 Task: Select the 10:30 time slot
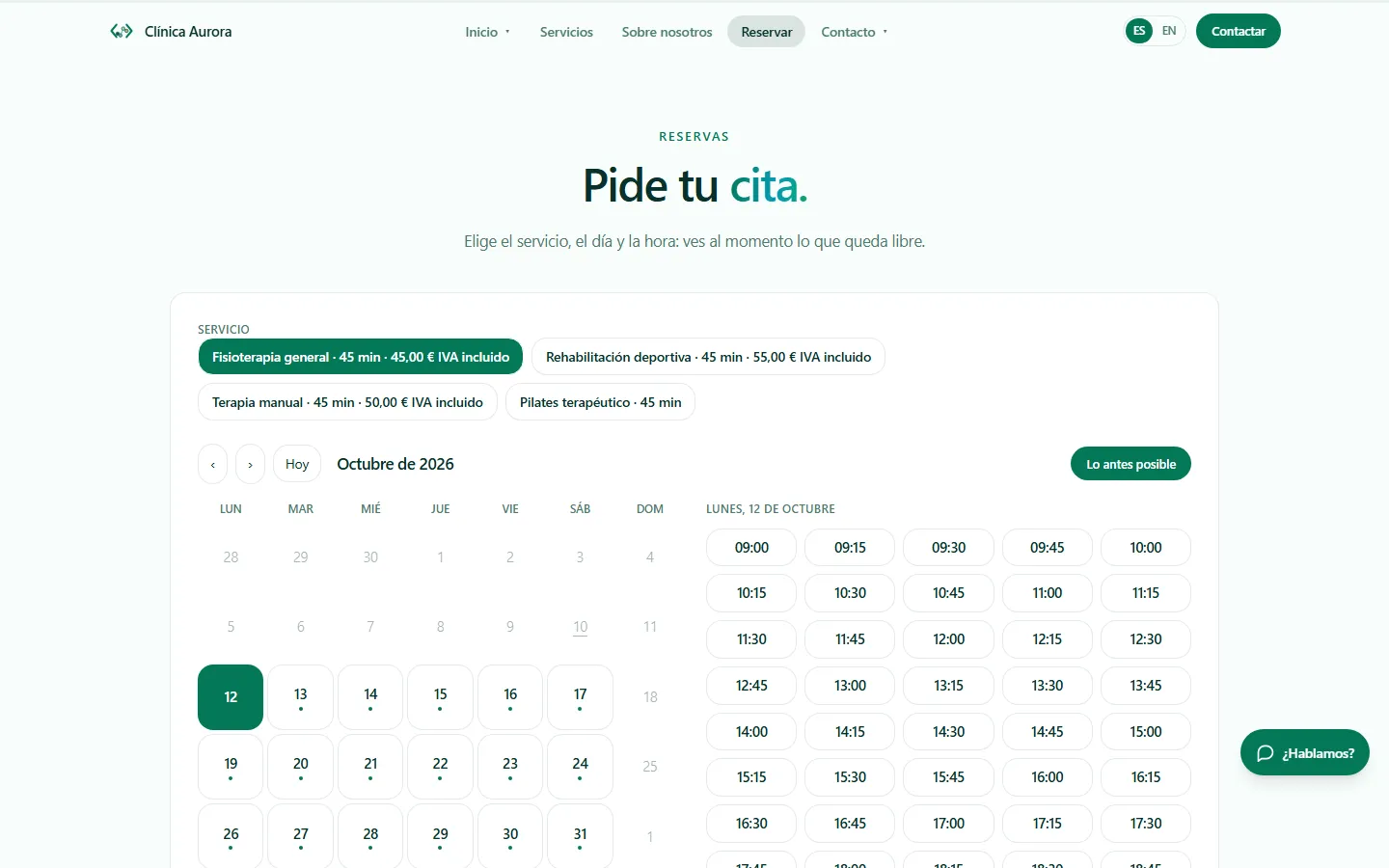click(850, 593)
